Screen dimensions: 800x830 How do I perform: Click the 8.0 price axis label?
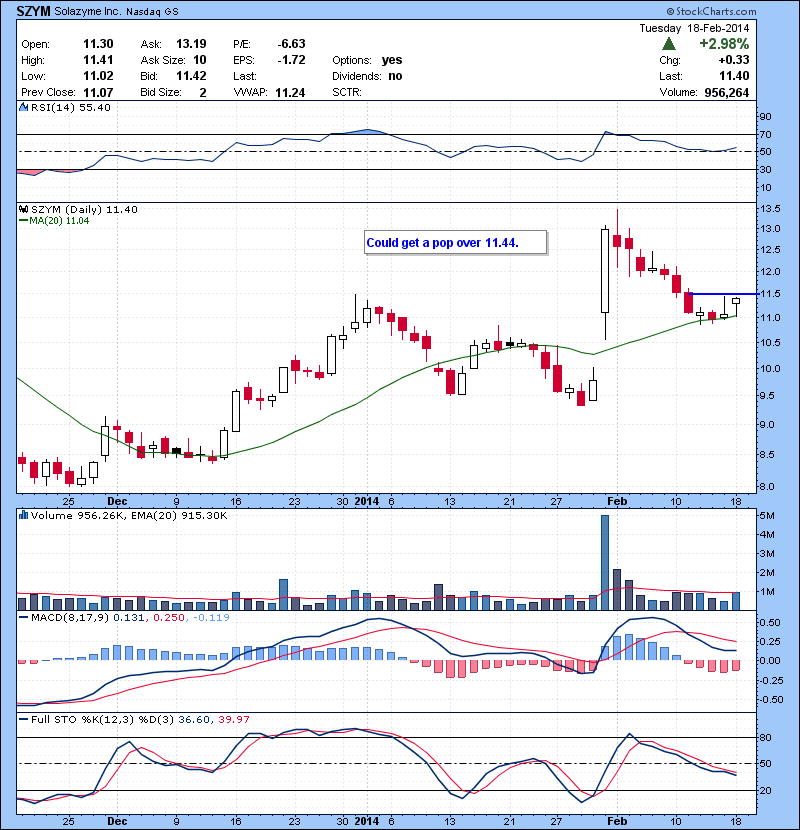coord(767,486)
